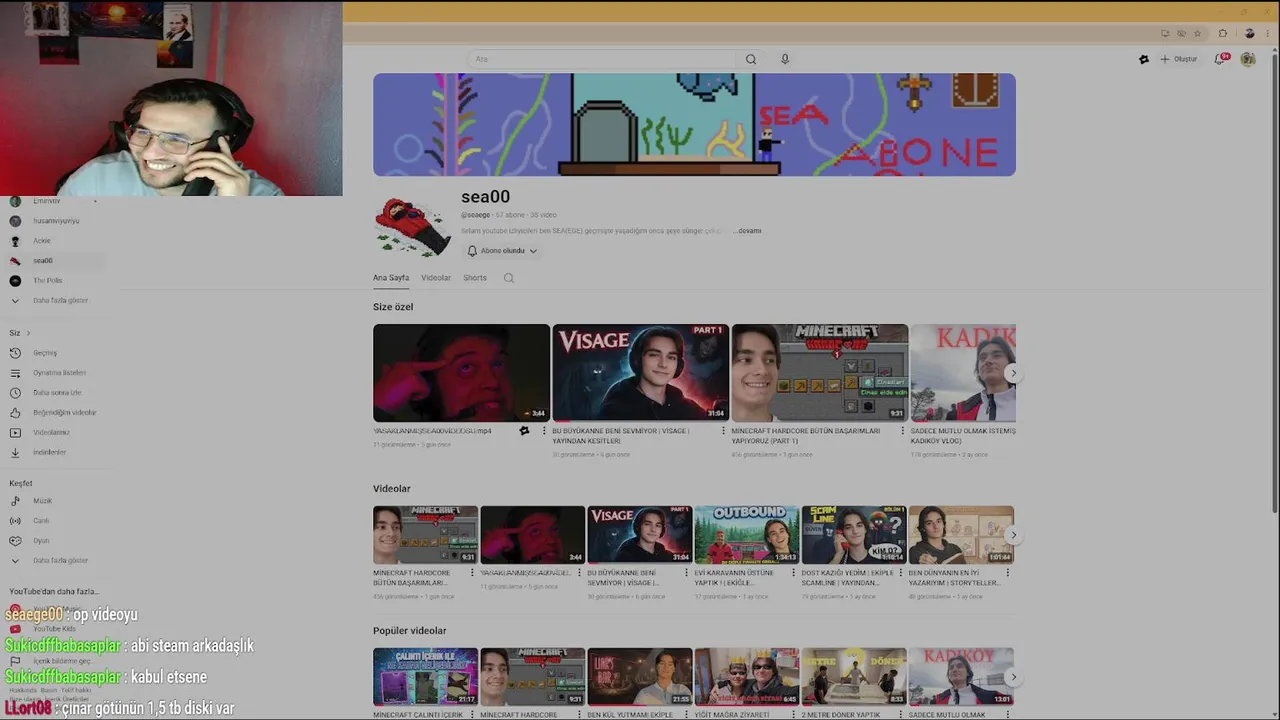Click the Oluştur create button
This screenshot has width=1280, height=720.
click(1179, 59)
